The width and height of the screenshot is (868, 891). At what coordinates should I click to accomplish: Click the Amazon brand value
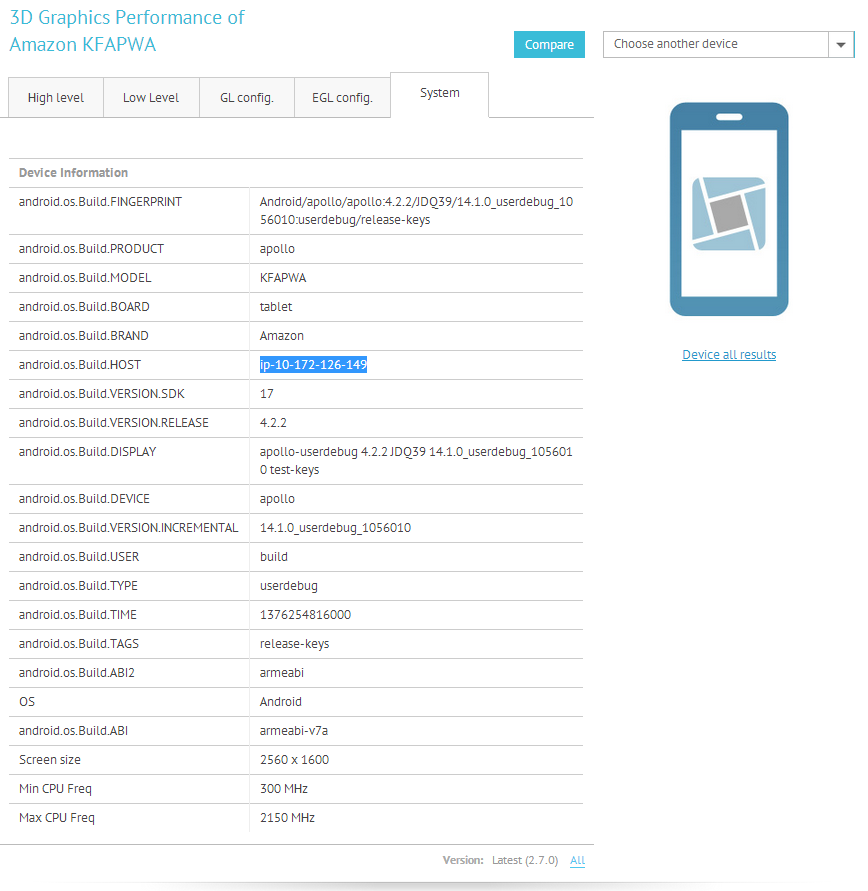(282, 336)
